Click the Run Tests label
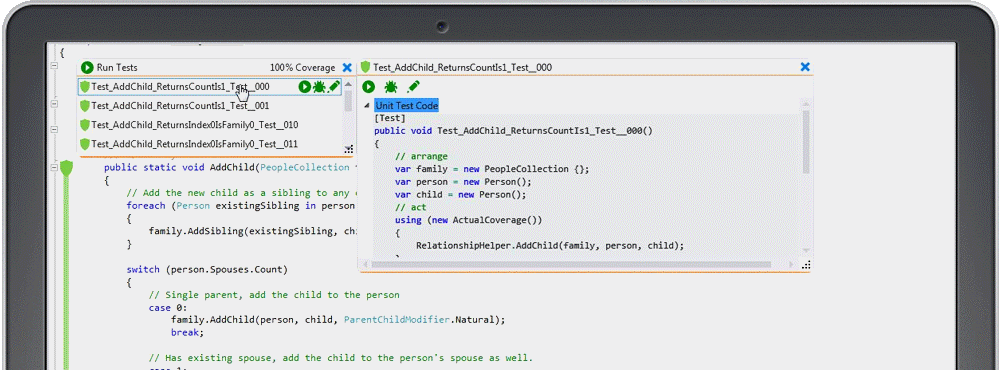Screen dimensions: 1001x370 [117, 68]
